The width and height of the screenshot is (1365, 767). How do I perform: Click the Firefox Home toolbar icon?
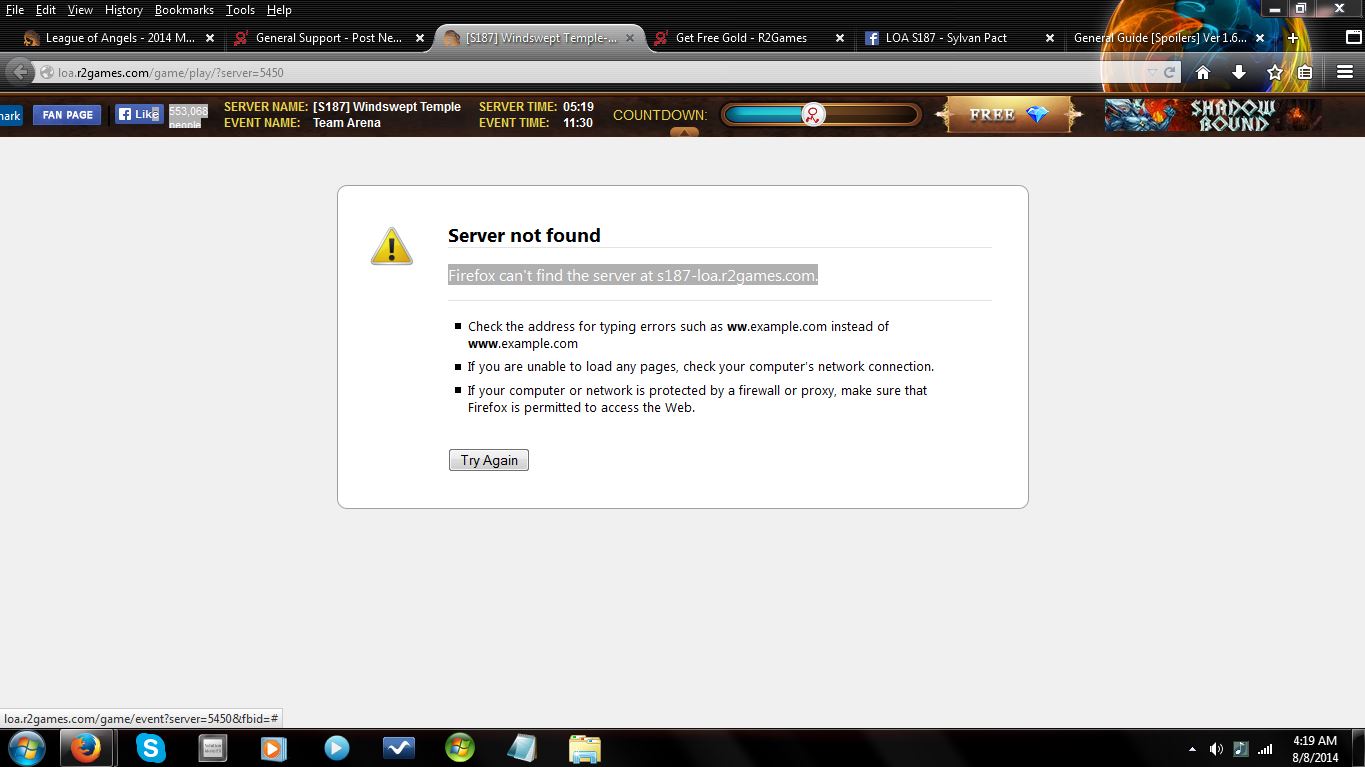point(1203,72)
